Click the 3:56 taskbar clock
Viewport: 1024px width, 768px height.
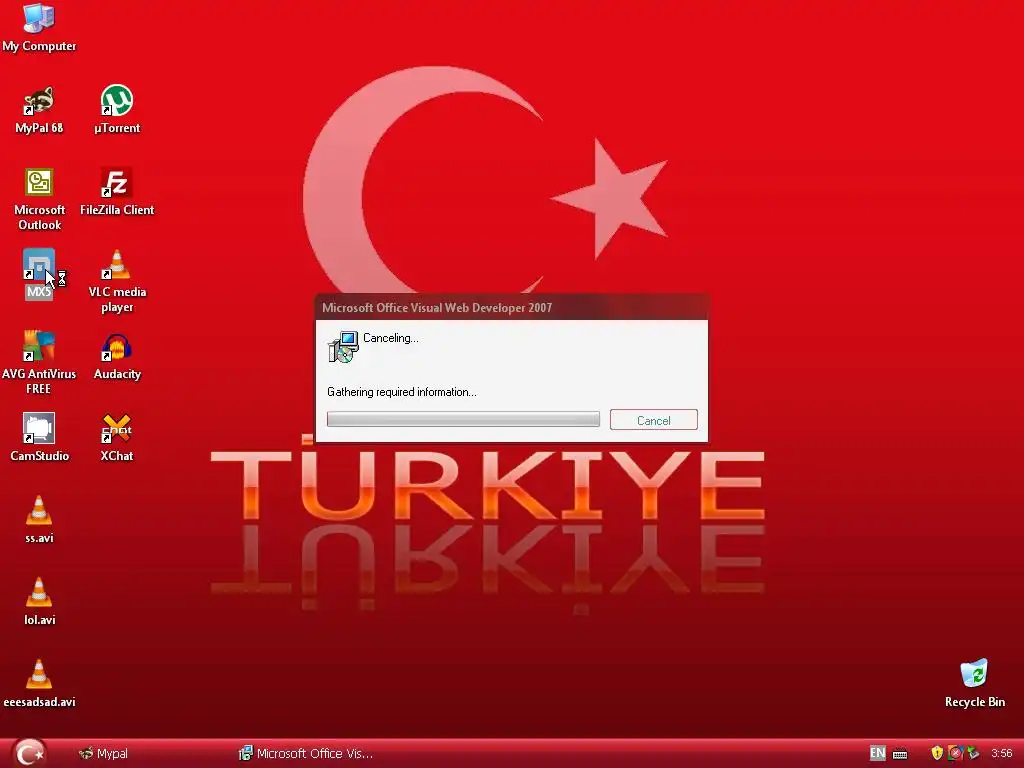point(1001,754)
